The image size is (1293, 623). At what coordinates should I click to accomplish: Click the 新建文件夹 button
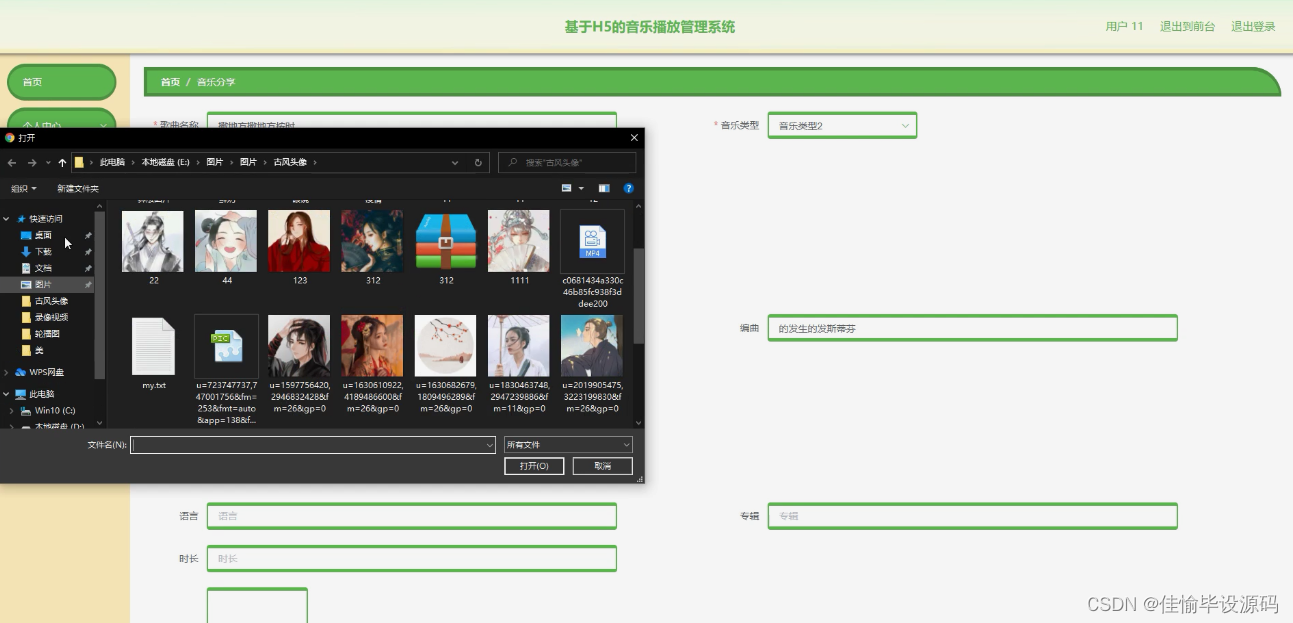pos(77,187)
